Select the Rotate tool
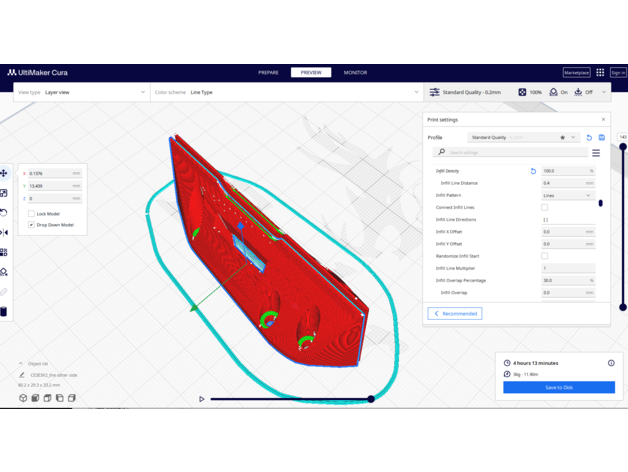This screenshot has height=472, width=628. [x=4, y=212]
